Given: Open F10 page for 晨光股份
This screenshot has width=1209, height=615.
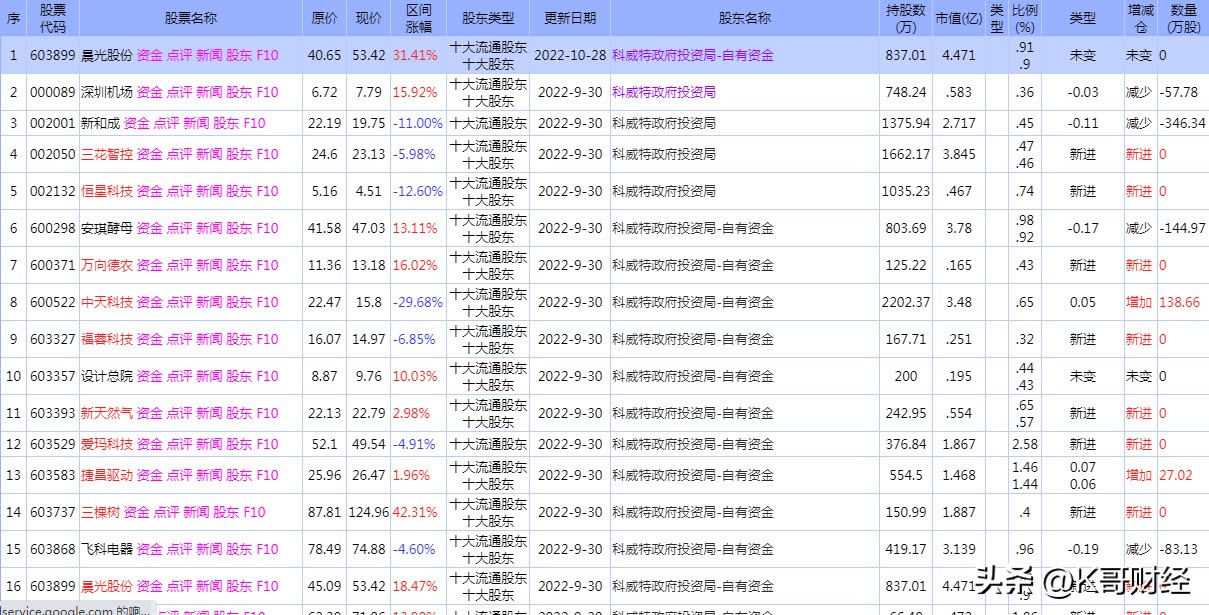Looking at the screenshot, I should point(268,55).
